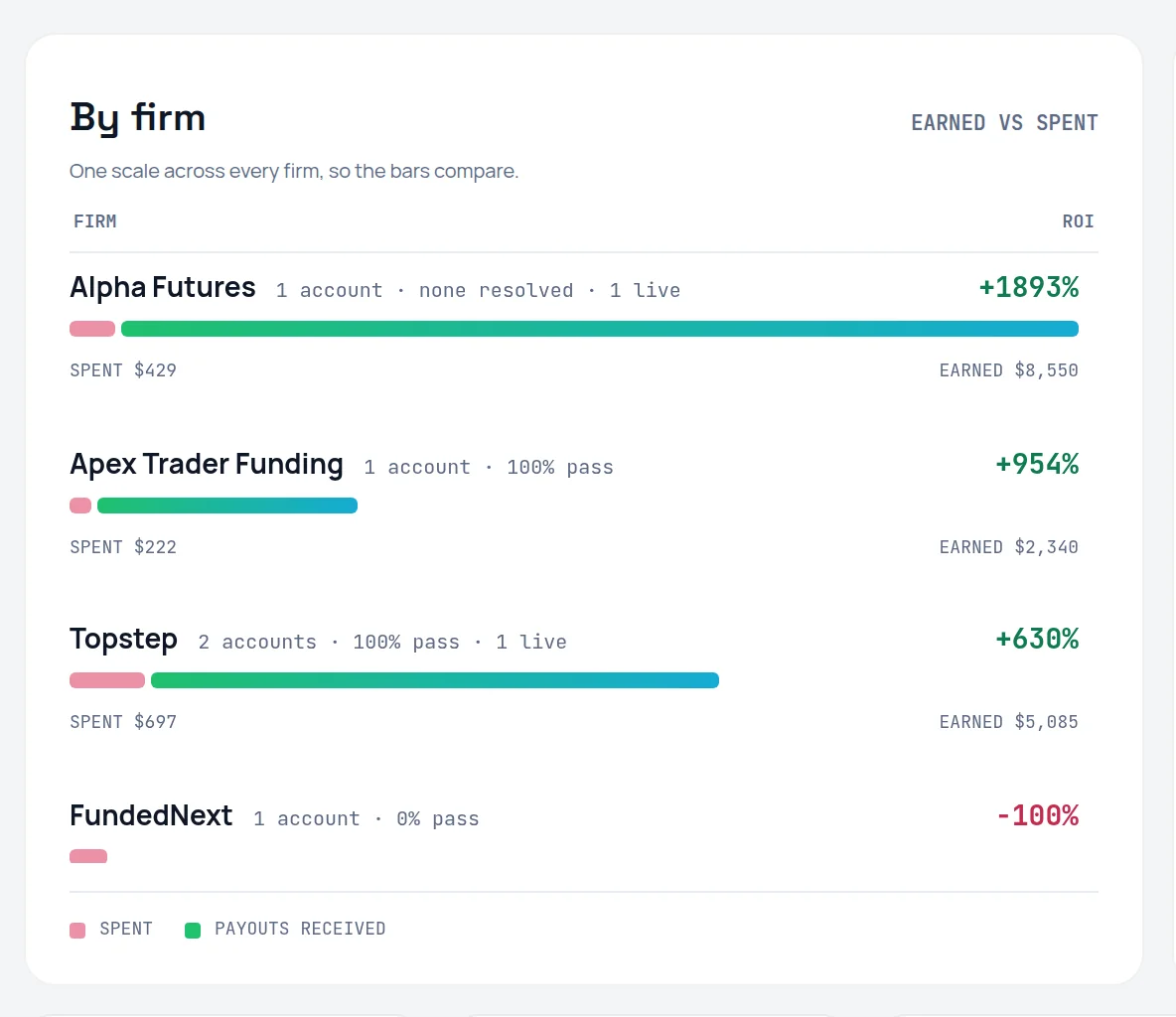
Task: Click the 'One scale across every firm' subtitle
Action: point(294,171)
